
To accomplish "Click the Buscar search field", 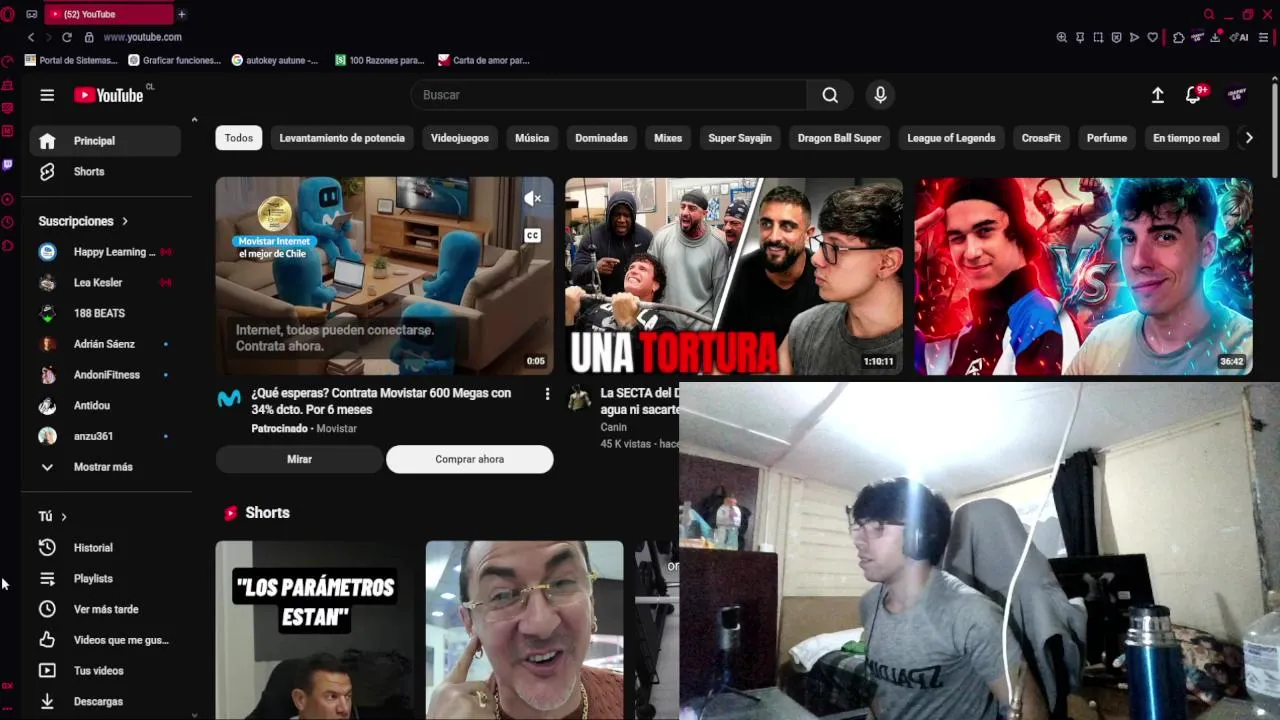I will coord(610,95).
